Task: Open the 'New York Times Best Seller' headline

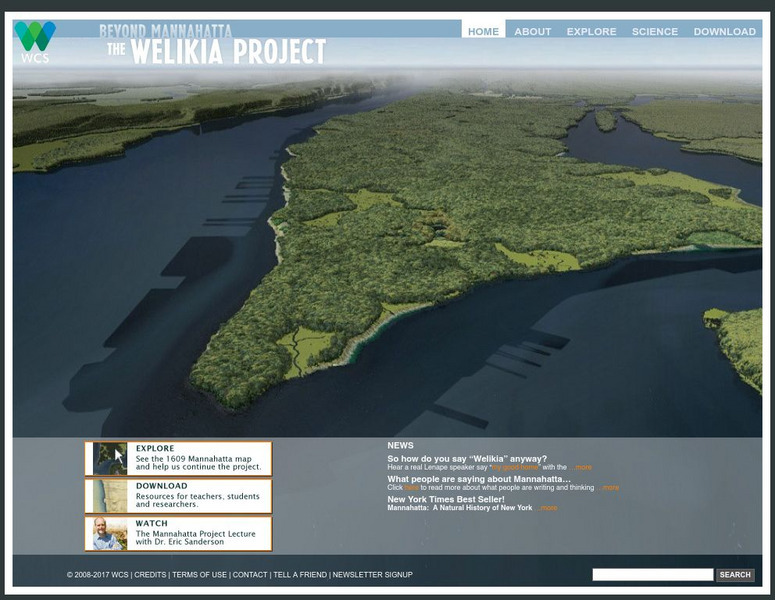Action: pos(446,499)
